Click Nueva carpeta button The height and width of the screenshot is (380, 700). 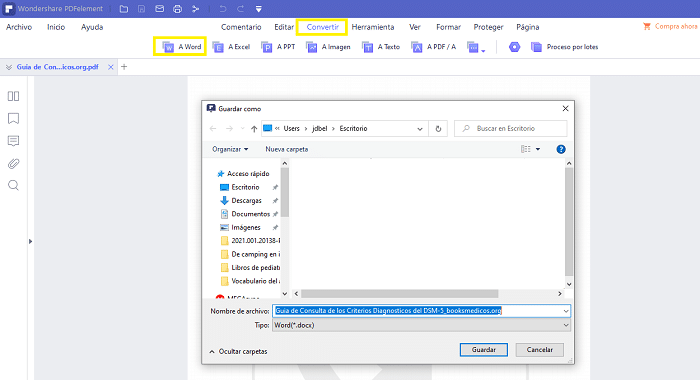tap(287, 149)
